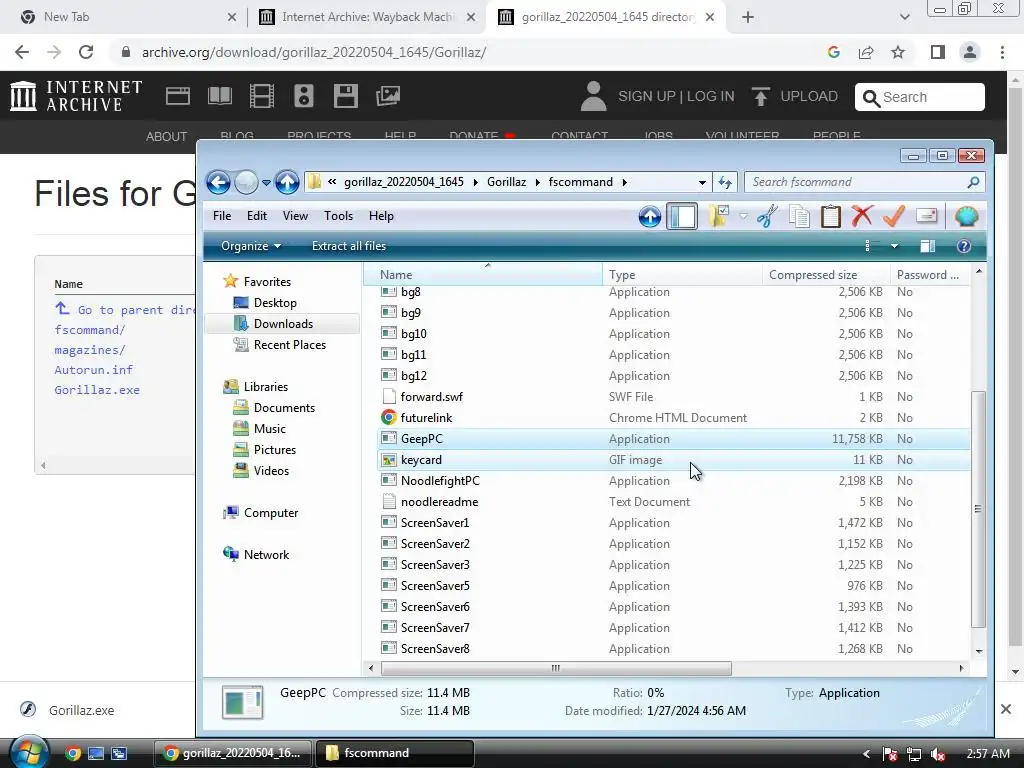
Task: Click the Internet Archive Search box
Action: click(920, 97)
